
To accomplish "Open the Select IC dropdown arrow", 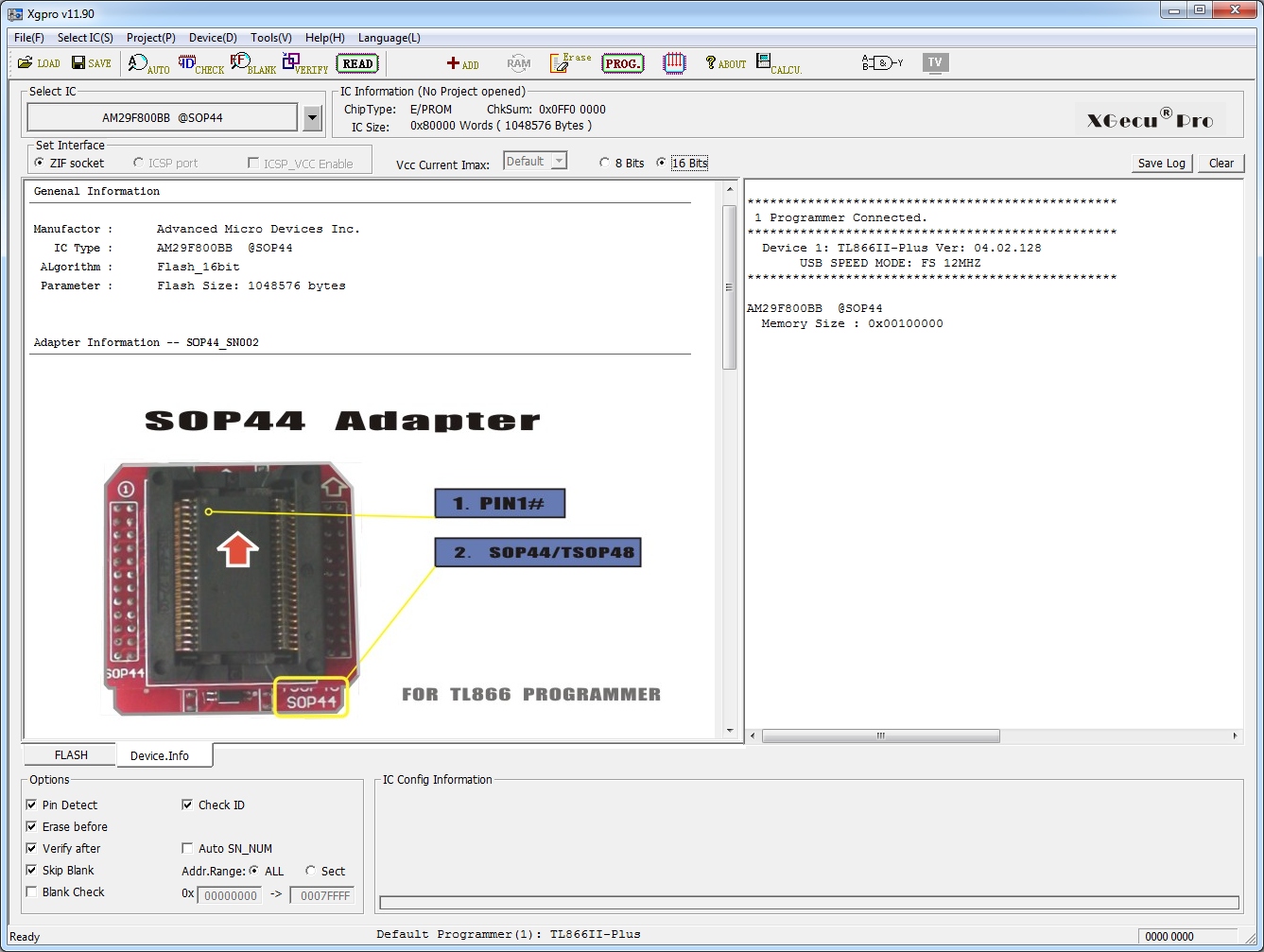I will point(313,118).
